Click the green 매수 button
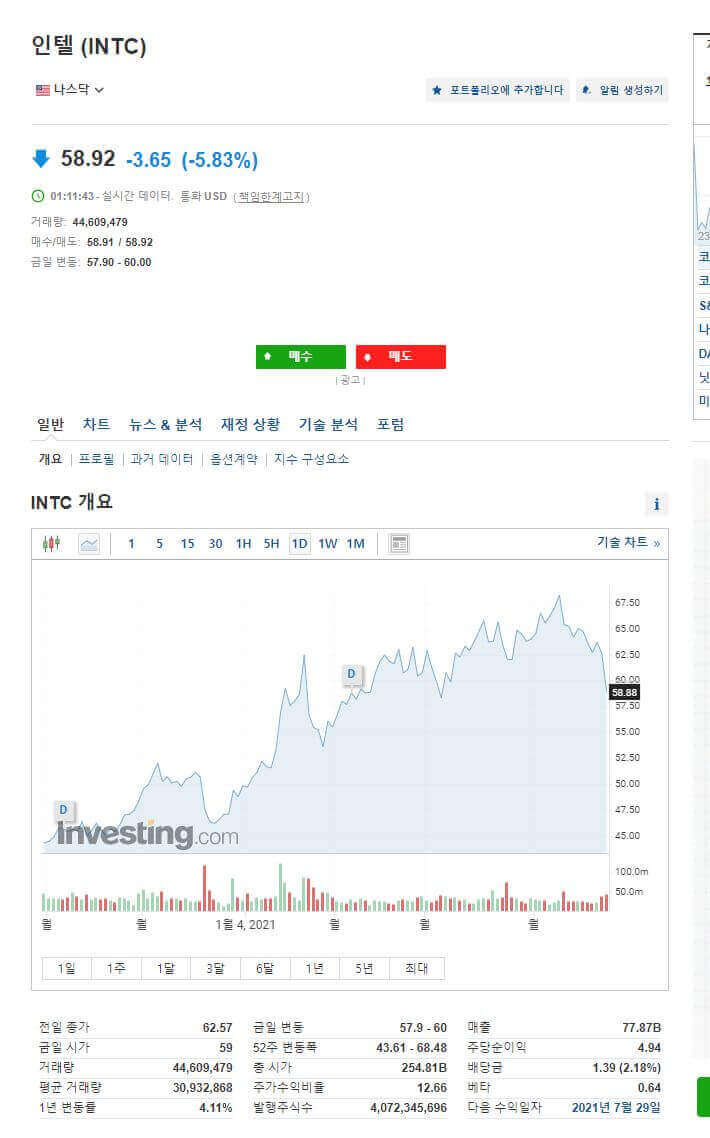Screen dimensions: 710x1138 [x=301, y=356]
